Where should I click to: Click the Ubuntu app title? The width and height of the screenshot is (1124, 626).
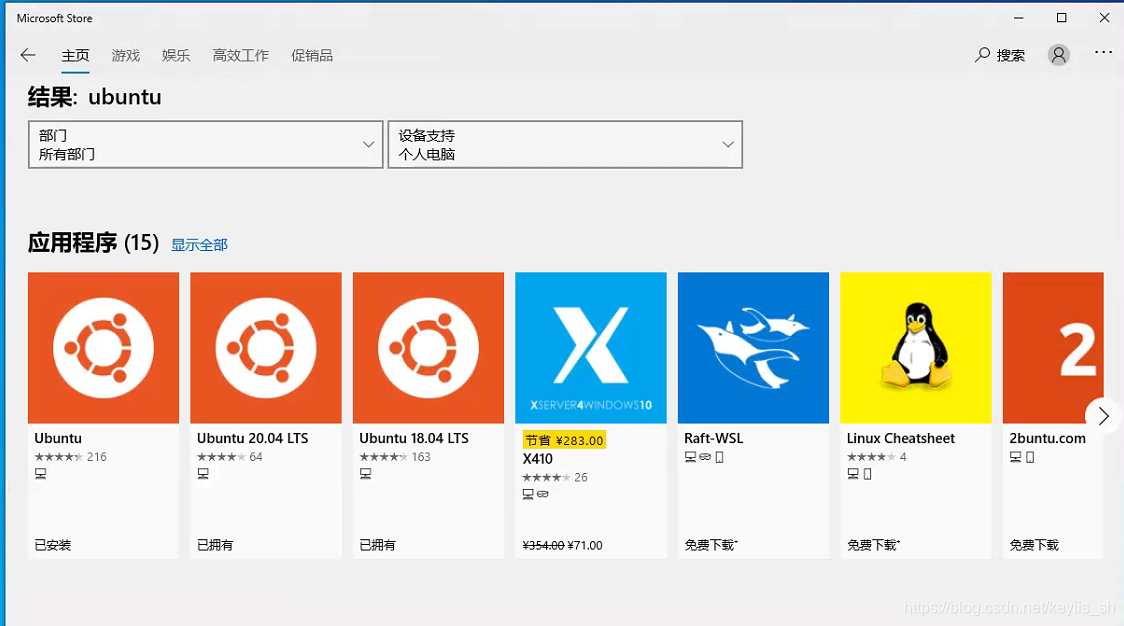point(58,438)
